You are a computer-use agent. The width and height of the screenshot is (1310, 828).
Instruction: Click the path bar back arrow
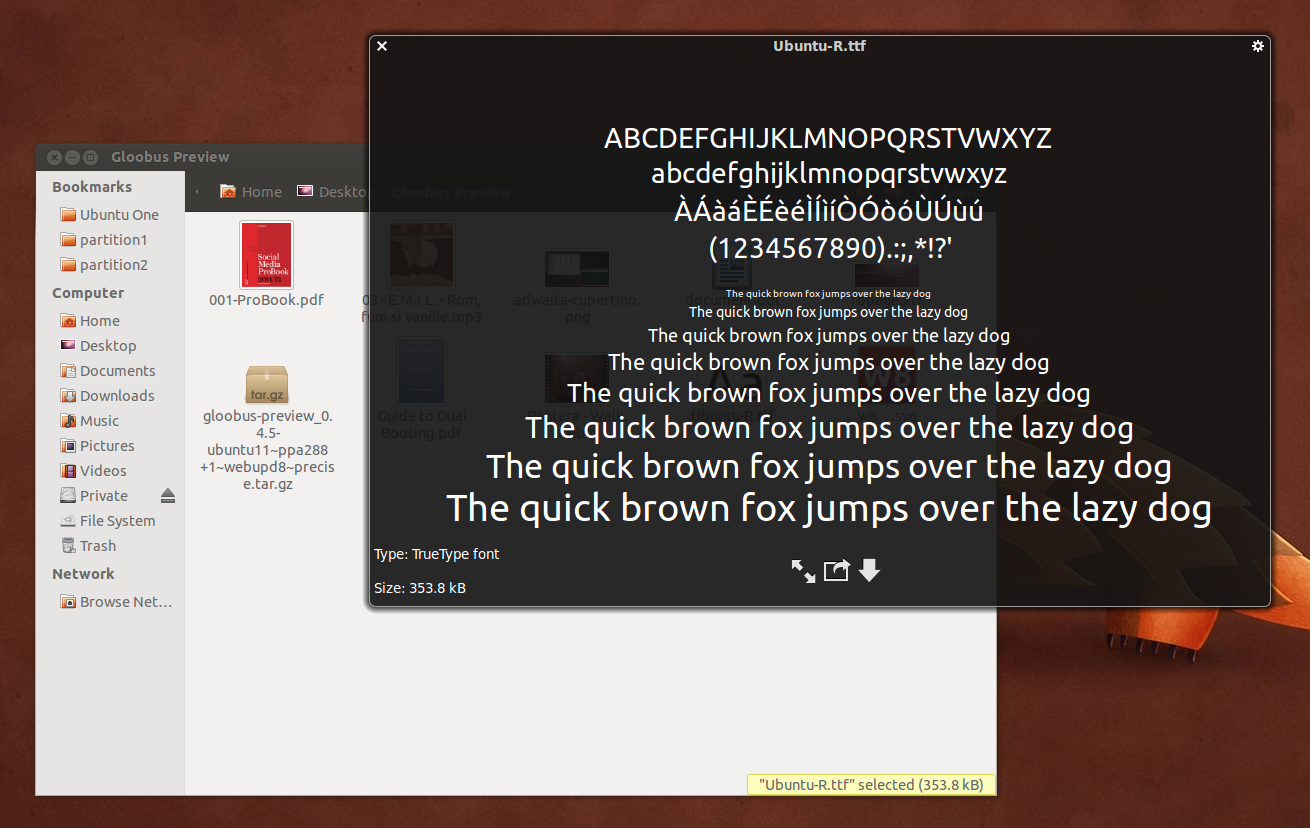coord(197,192)
